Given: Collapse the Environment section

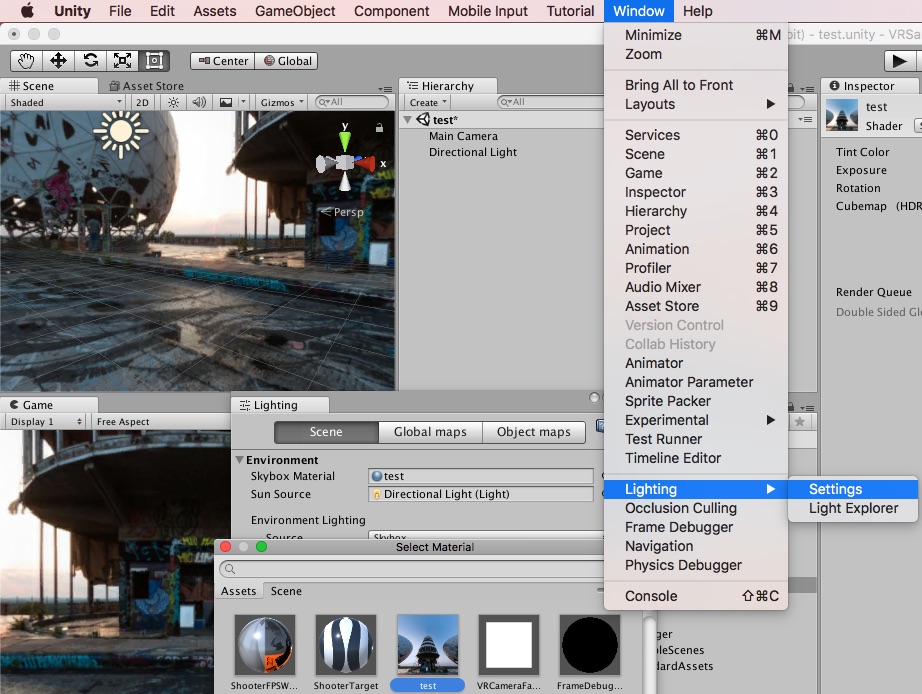Looking at the screenshot, I should click(239, 459).
